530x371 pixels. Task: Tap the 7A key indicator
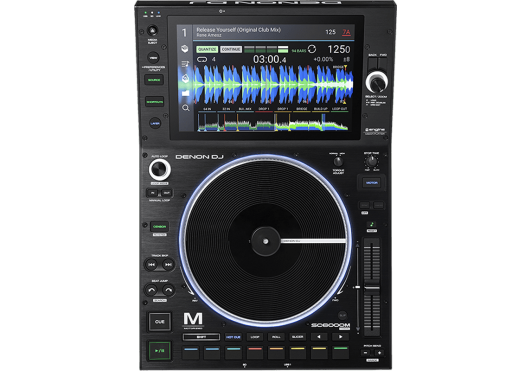pos(346,32)
